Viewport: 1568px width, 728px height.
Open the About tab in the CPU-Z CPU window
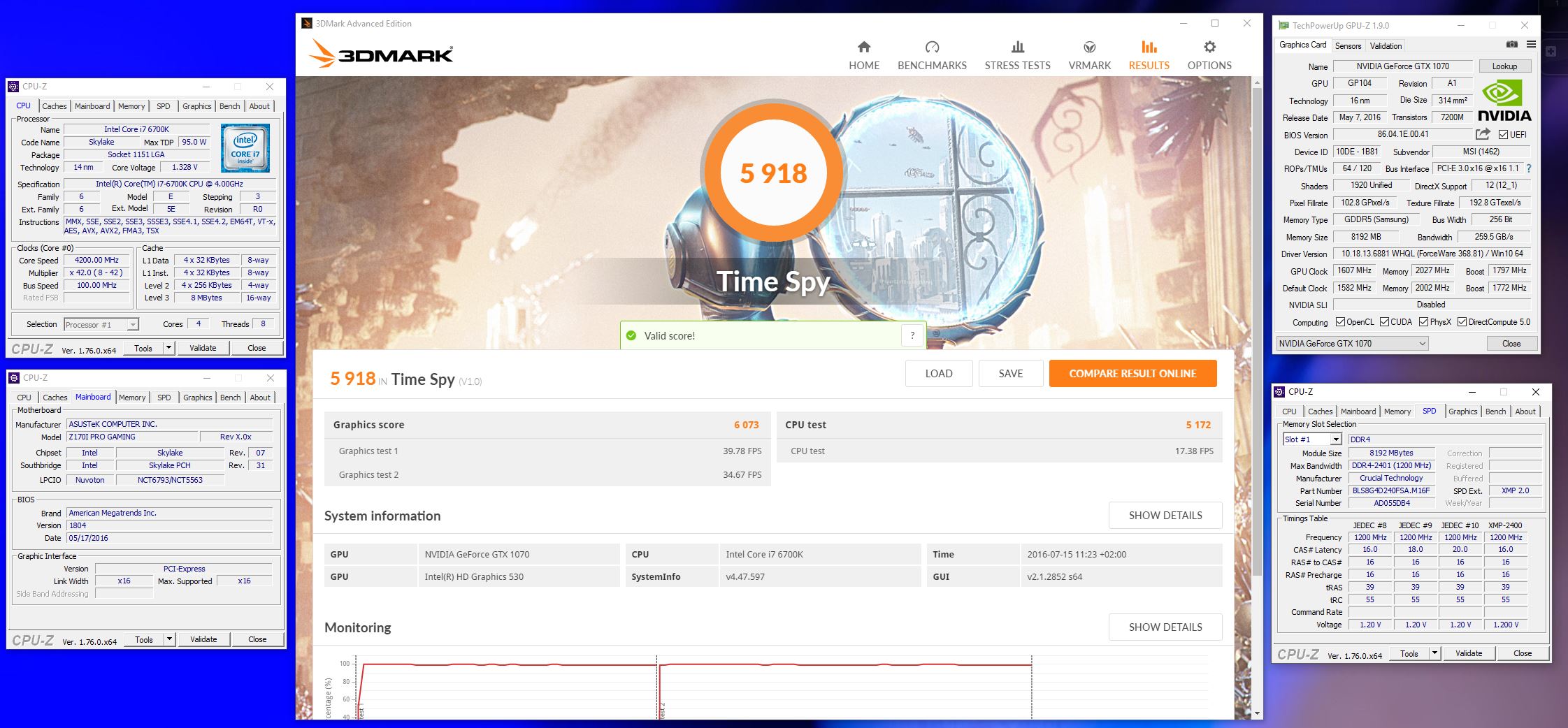(259, 106)
